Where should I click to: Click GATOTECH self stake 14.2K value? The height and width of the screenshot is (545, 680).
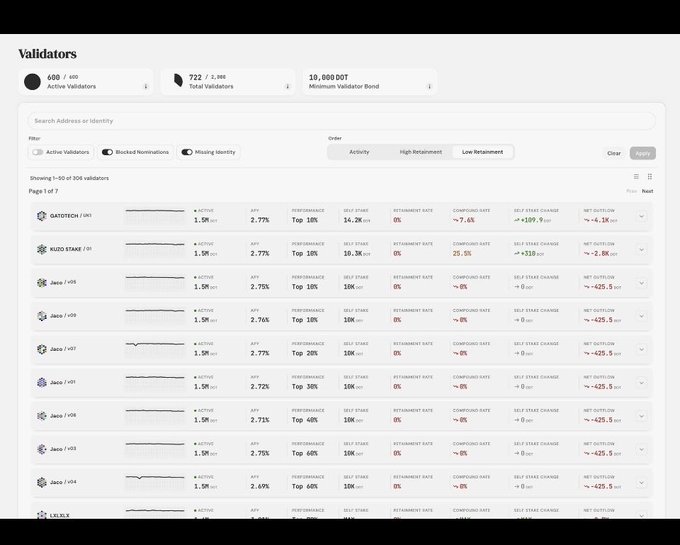click(x=353, y=220)
